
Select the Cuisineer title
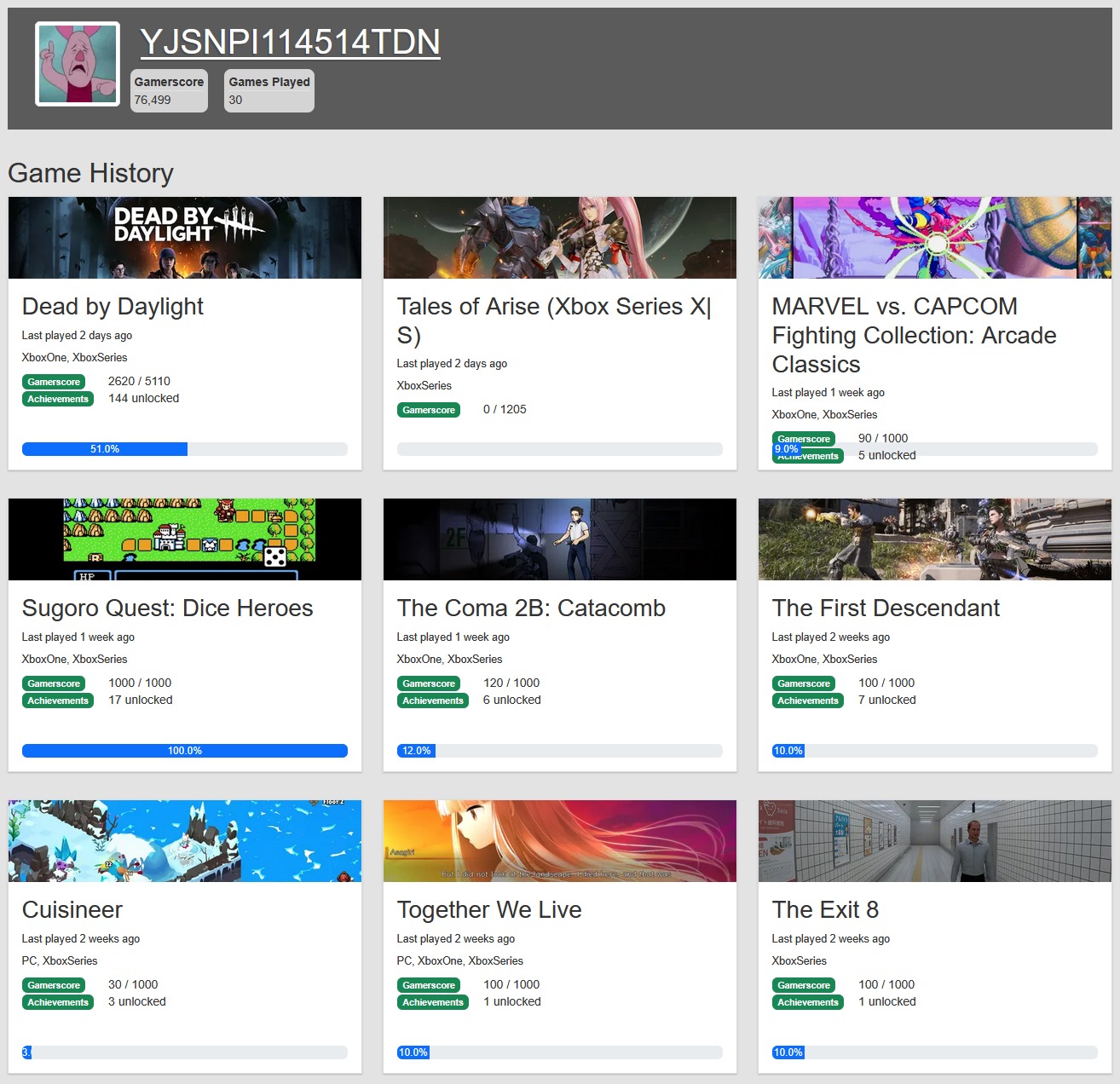tap(72, 910)
